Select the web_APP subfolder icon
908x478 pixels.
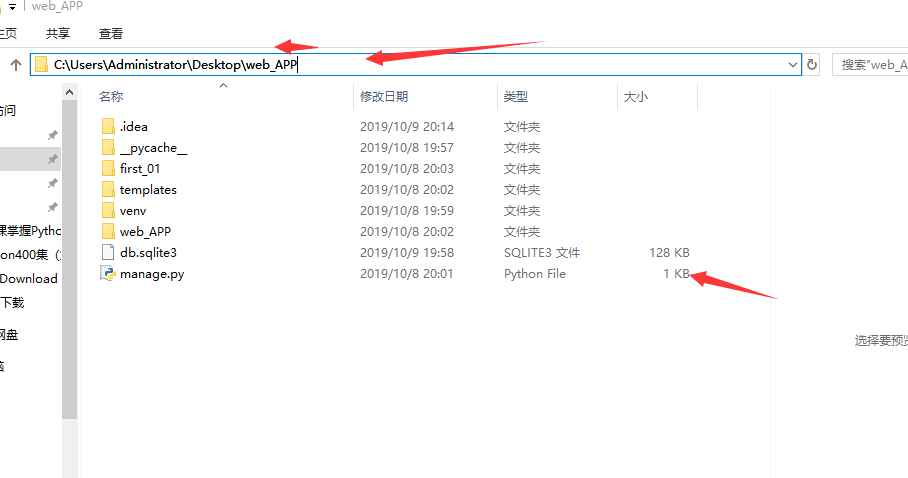pyautogui.click(x=108, y=231)
